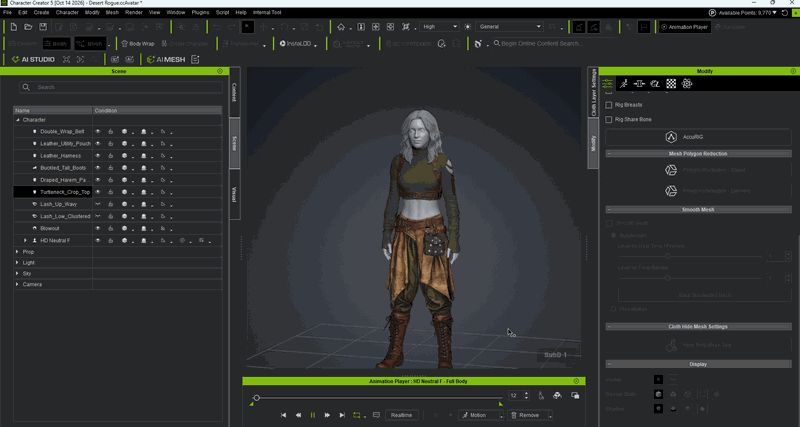Collapse the Character tree group
Screen dimensions: 800x427
point(17,120)
